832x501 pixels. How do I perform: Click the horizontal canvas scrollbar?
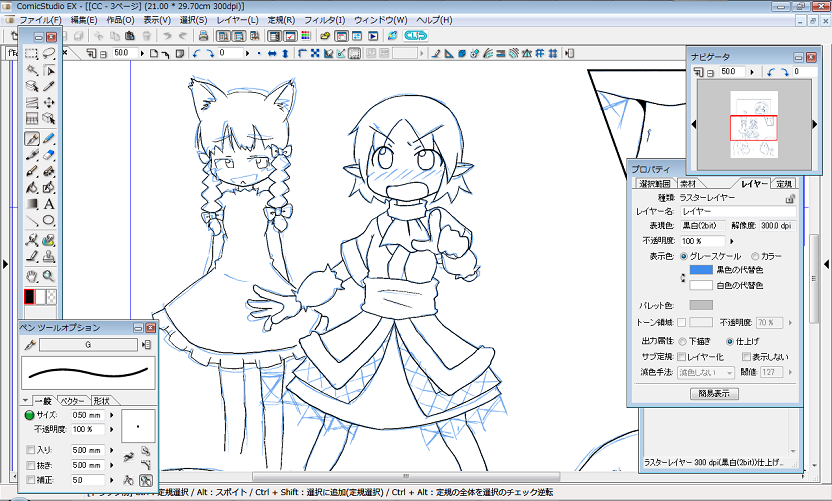point(405,476)
